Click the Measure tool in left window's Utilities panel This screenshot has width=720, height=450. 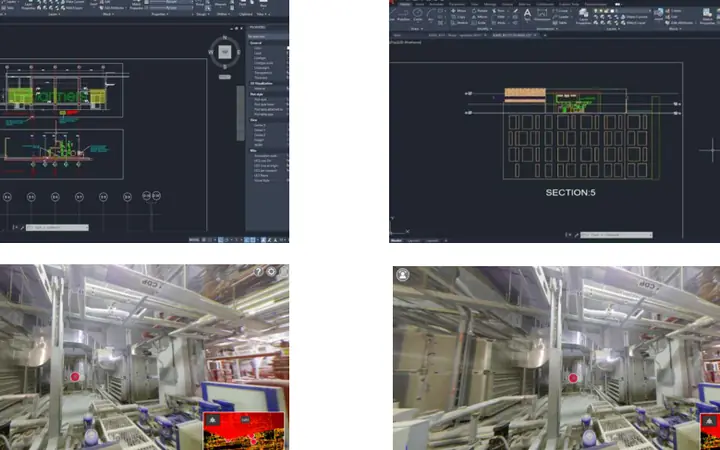(x=220, y=4)
